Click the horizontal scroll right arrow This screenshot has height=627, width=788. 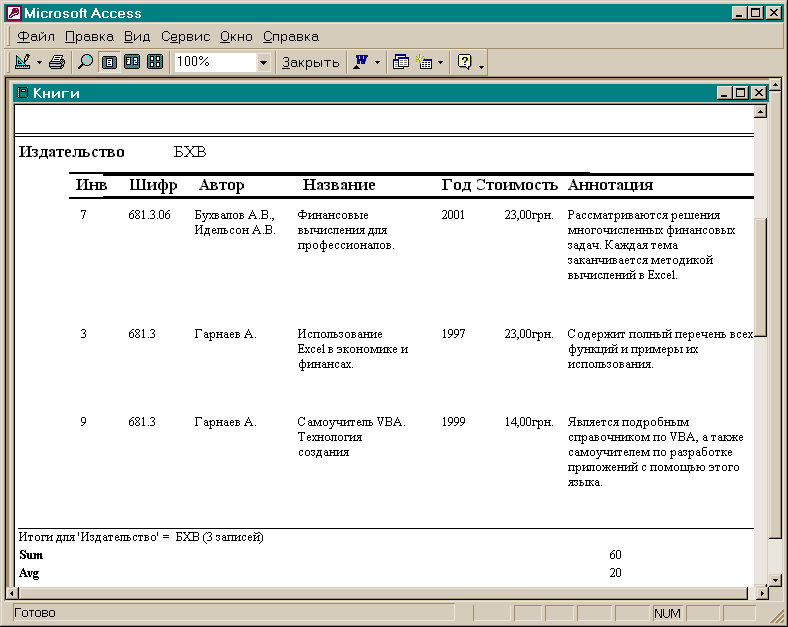tap(762, 593)
